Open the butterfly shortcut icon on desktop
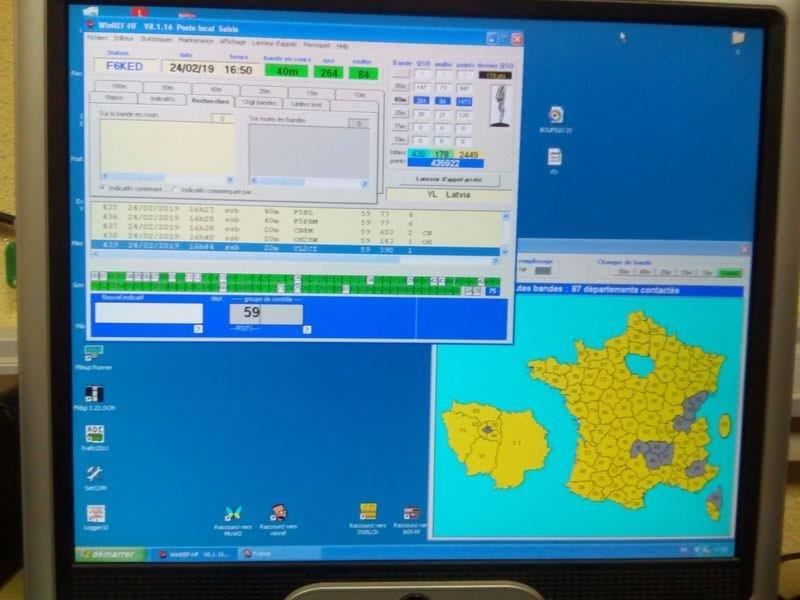The width and height of the screenshot is (800, 600). pyautogui.click(x=233, y=513)
